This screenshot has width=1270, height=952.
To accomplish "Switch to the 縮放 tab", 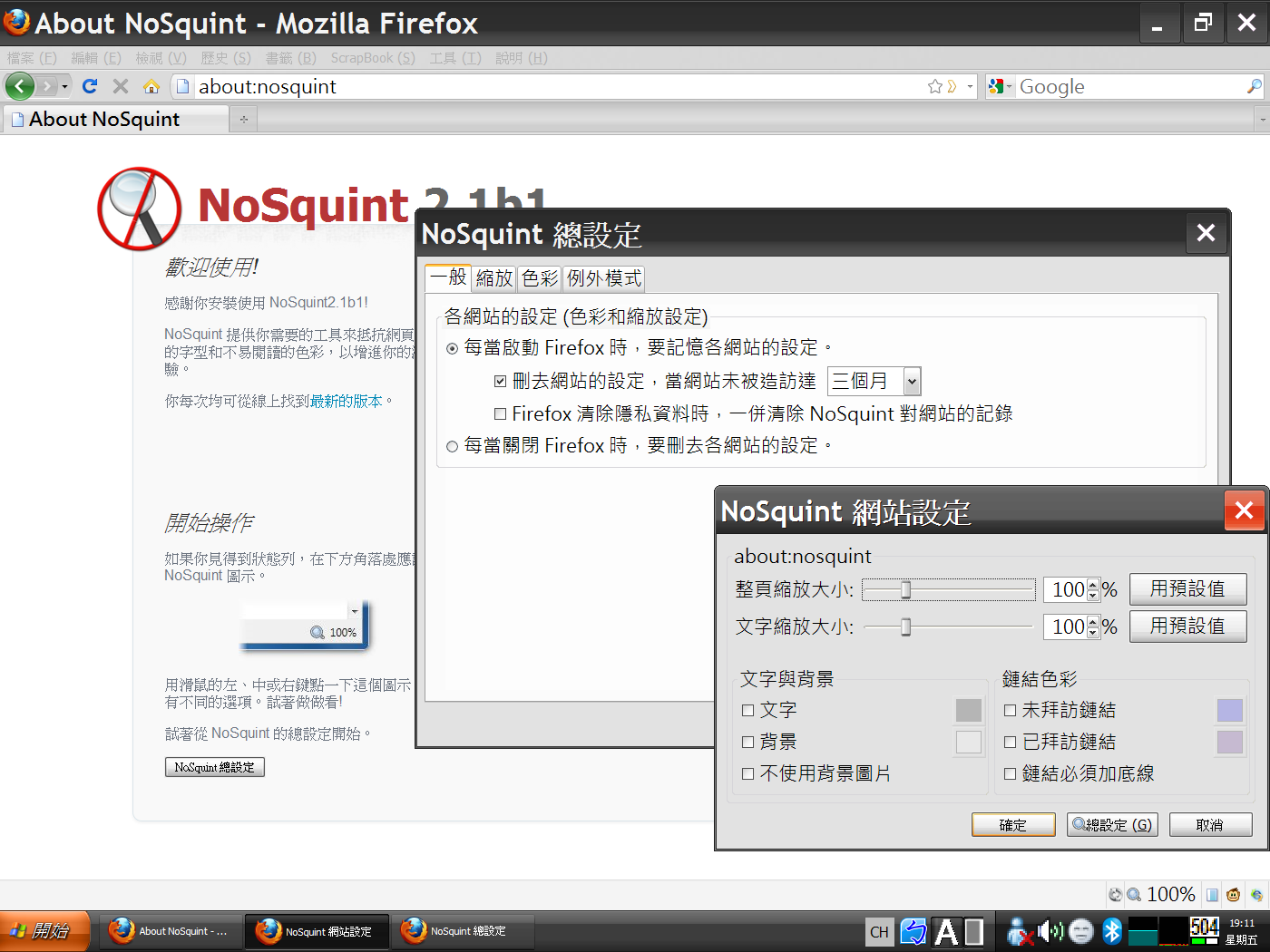I will [494, 278].
